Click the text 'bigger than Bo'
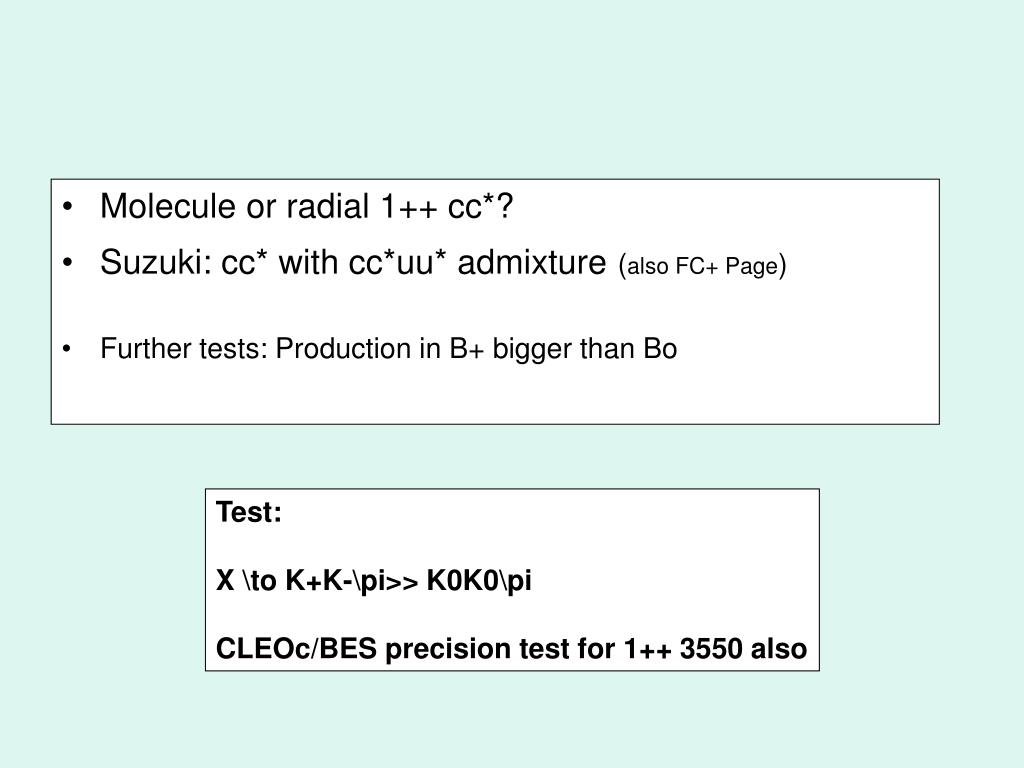The height and width of the screenshot is (768, 1024). pos(584,349)
